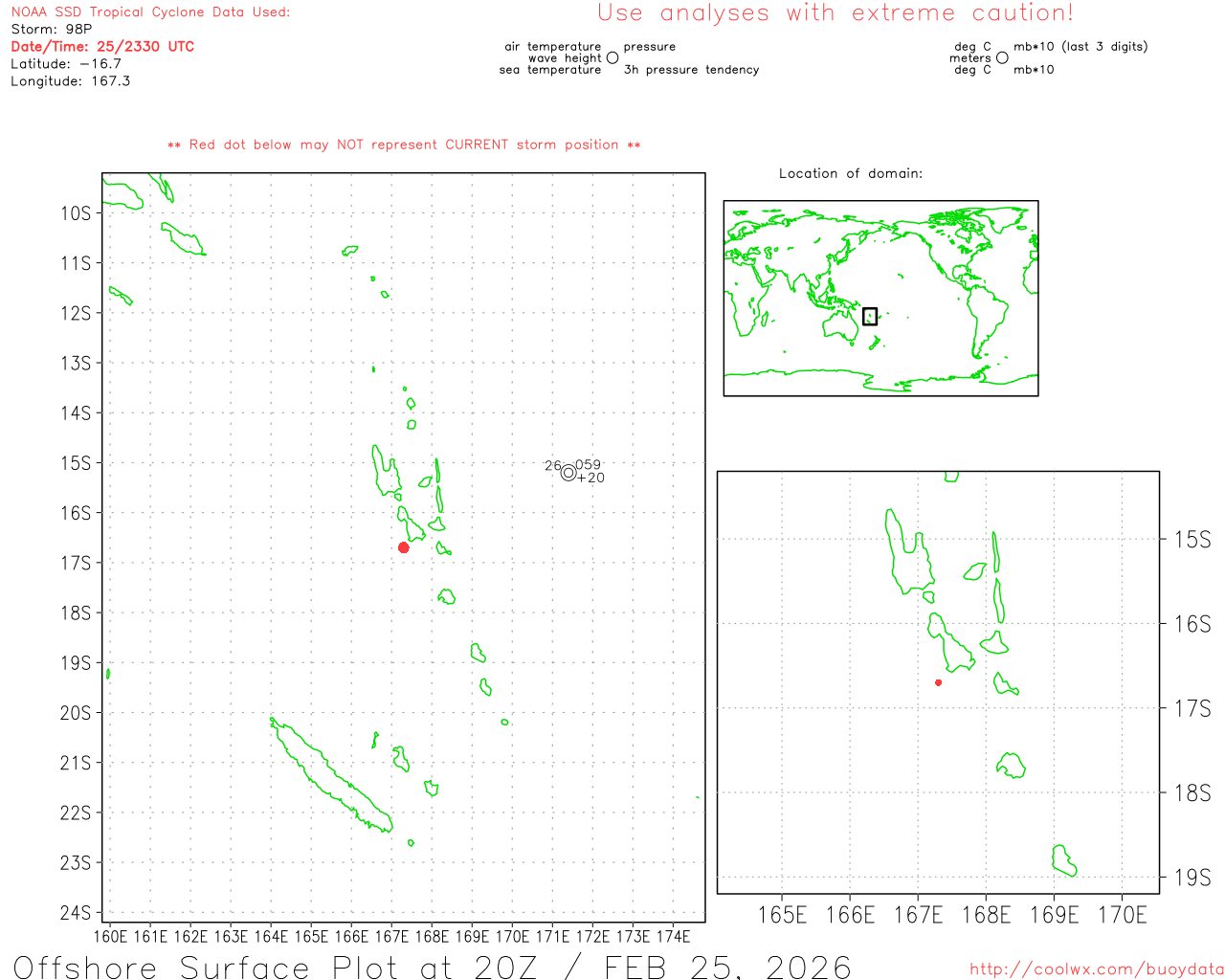
Task: Click the large northern island in inset map
Action: point(907,555)
